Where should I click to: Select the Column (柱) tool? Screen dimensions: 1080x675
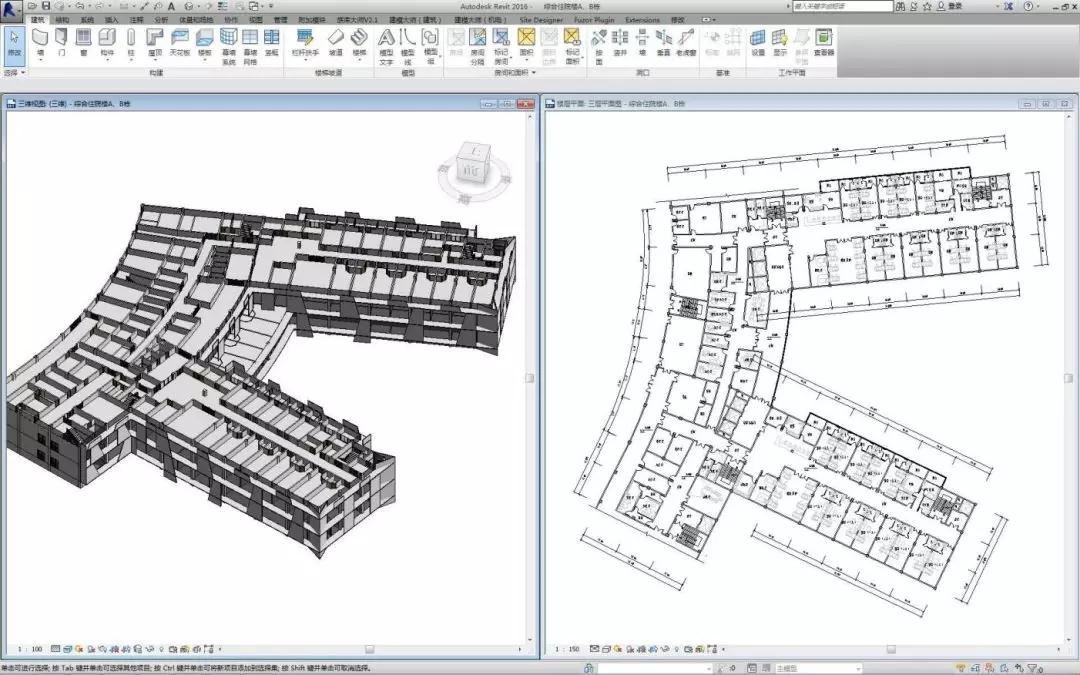[x=131, y=41]
